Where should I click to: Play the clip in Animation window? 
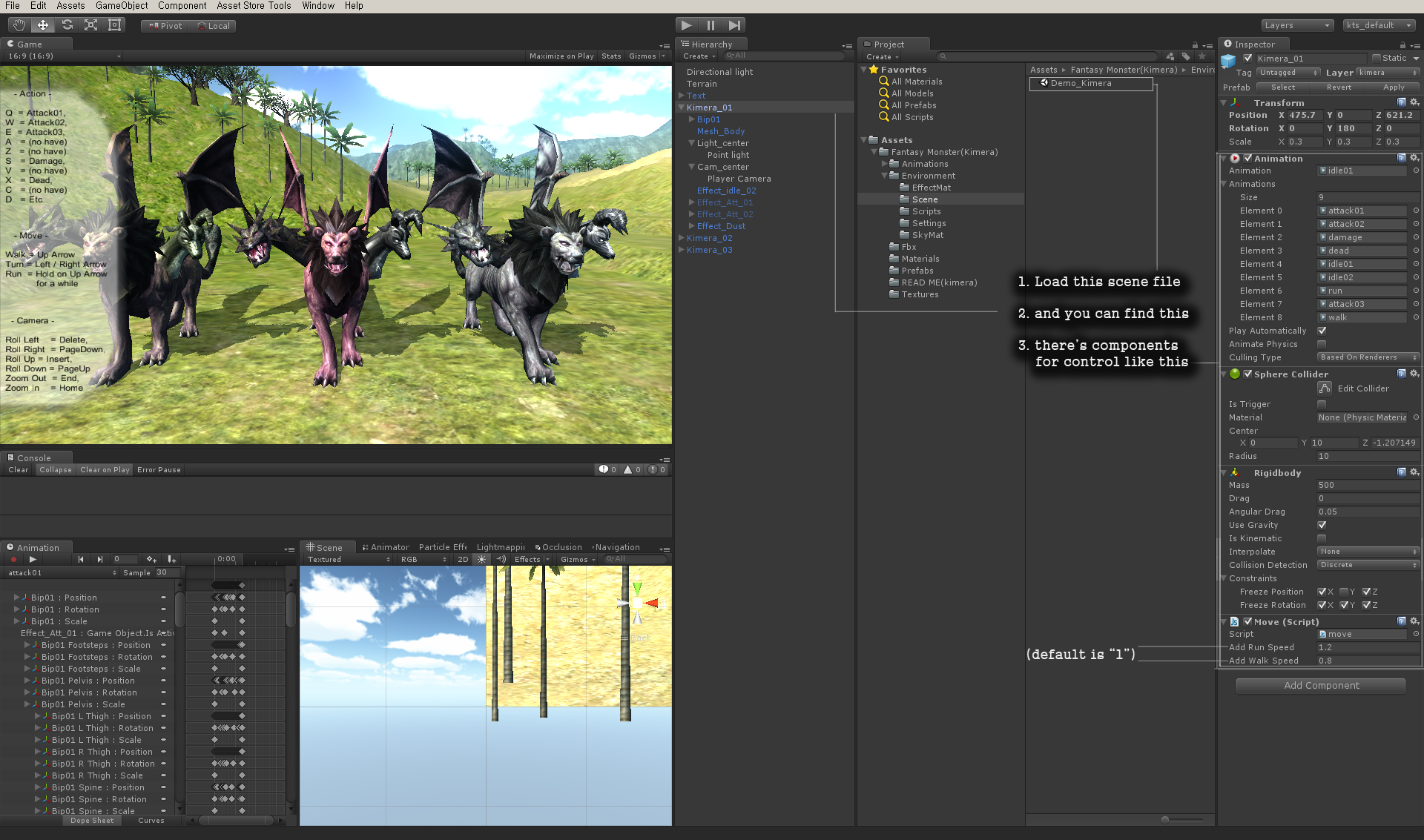[x=33, y=560]
